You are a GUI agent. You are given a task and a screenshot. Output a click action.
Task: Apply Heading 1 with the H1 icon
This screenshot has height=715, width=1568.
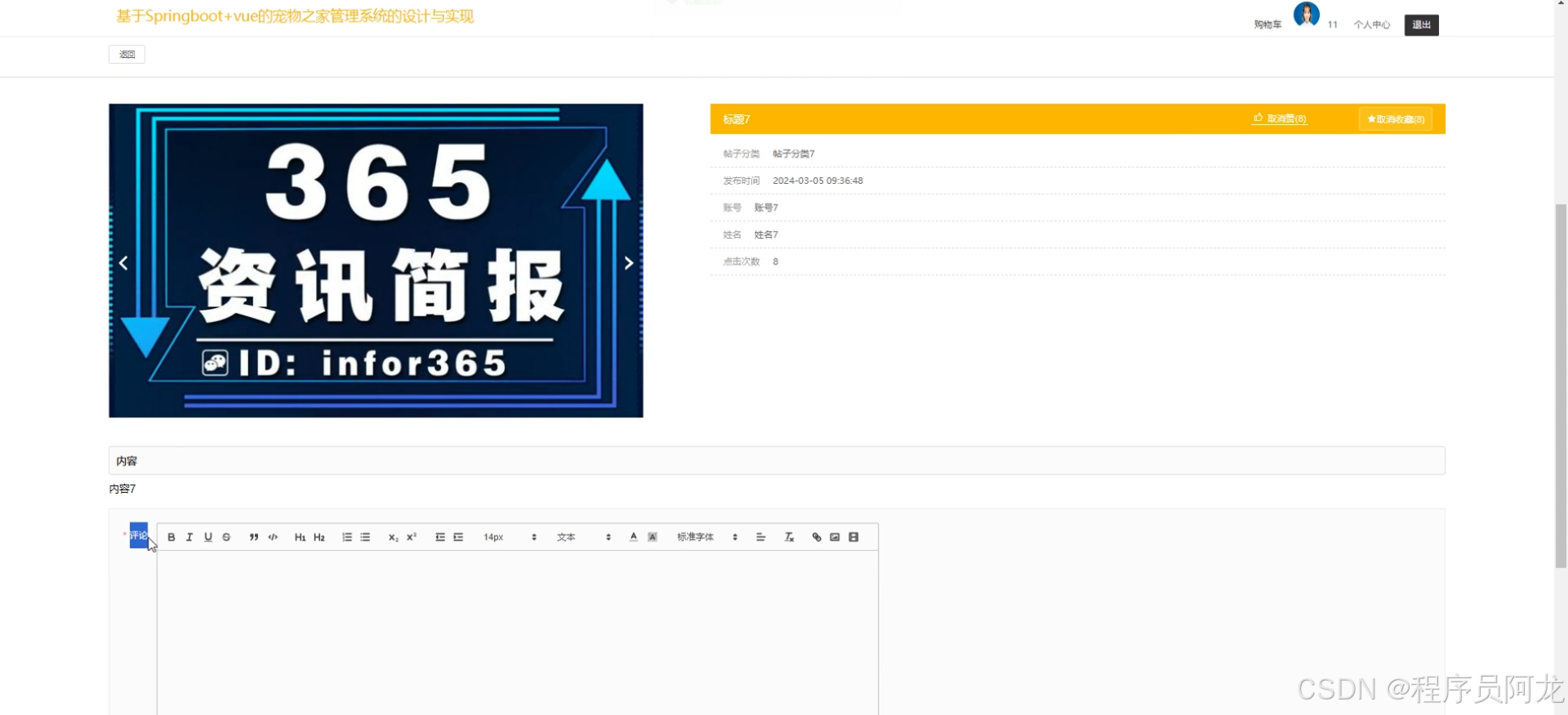[x=300, y=537]
